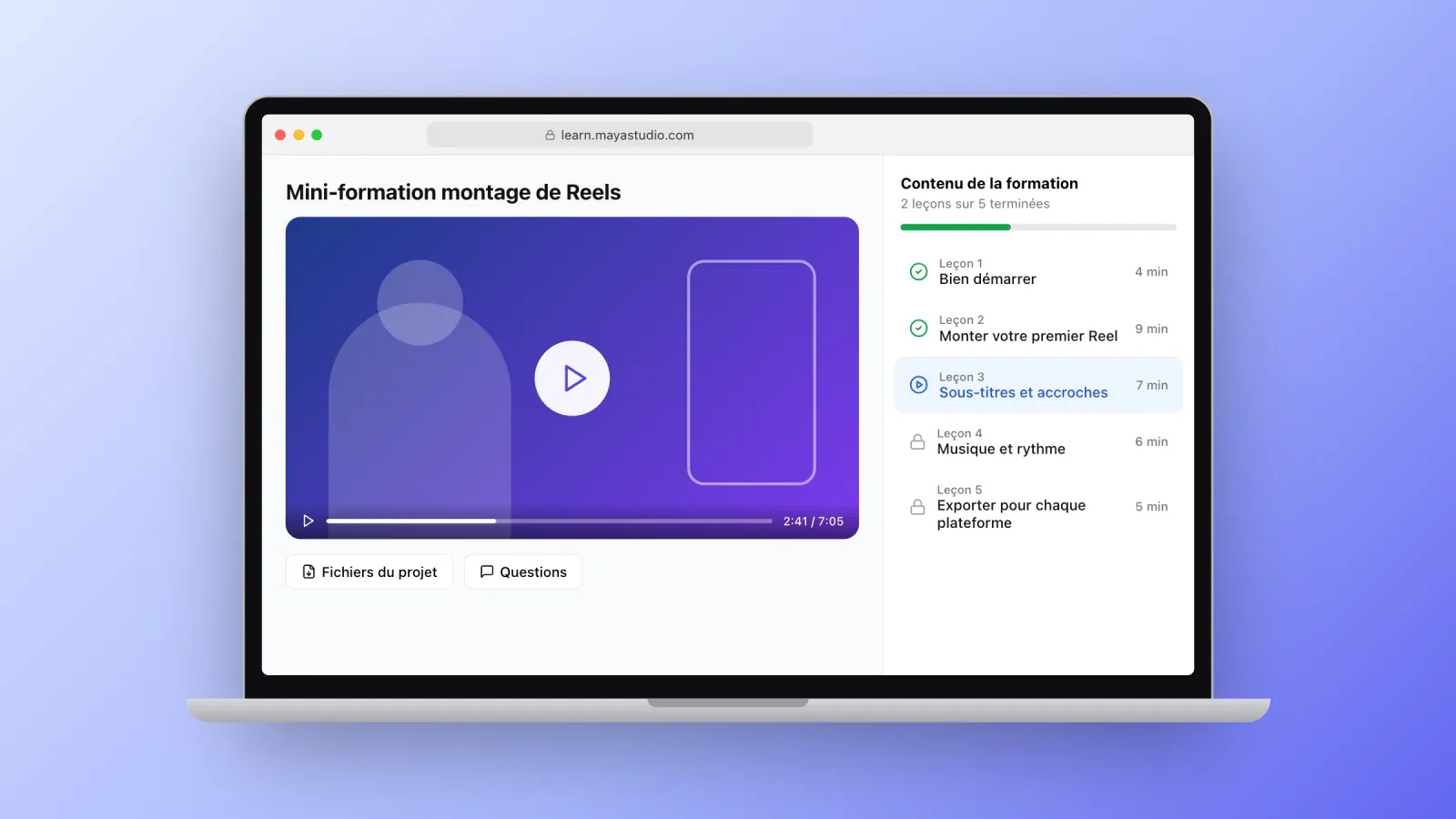Click the lock icon beside Exporter pour chaque plateforme
The image size is (1456, 819).
coord(917,507)
